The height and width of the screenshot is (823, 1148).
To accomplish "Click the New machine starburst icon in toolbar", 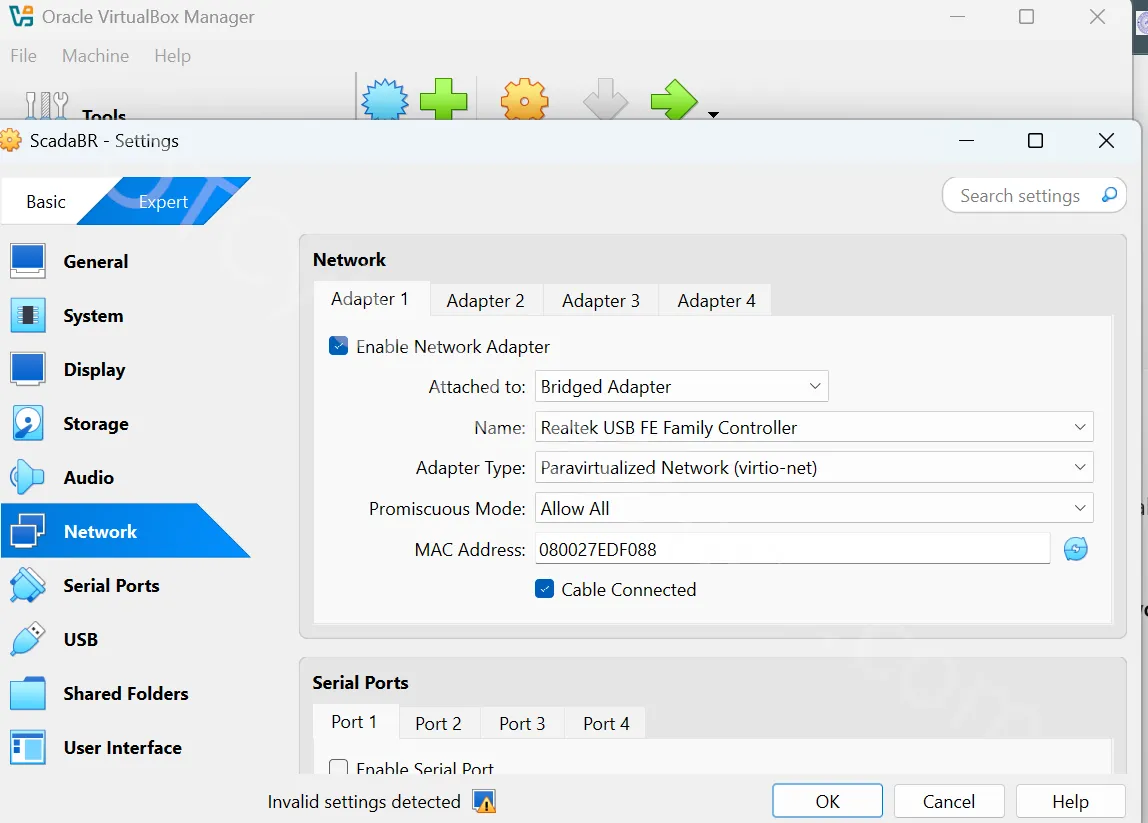I will coord(384,100).
